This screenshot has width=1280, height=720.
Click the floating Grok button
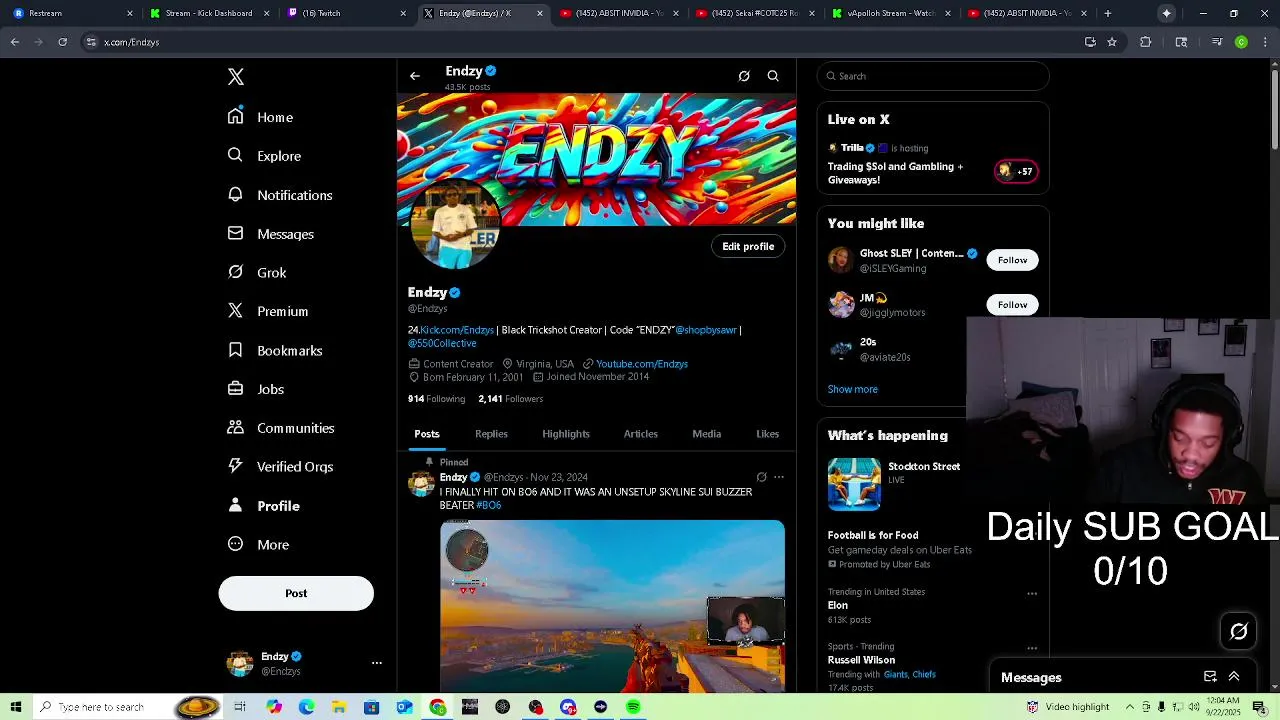coord(1239,631)
